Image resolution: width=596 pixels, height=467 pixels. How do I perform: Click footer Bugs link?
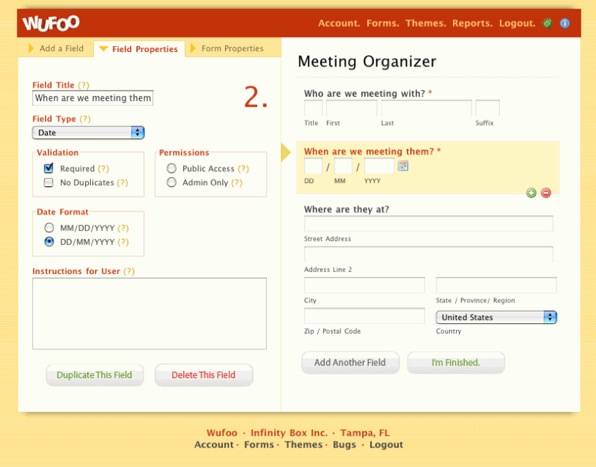344,445
